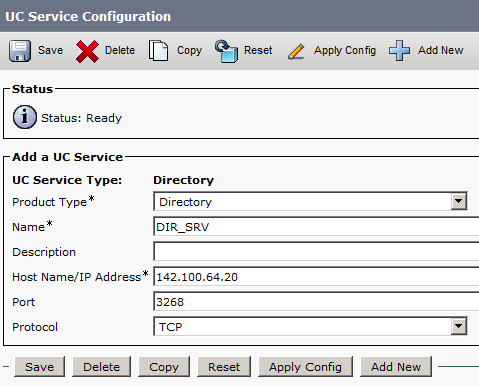479x386 pixels.
Task: Click the floppy disk Save icon
Action: coord(20,51)
